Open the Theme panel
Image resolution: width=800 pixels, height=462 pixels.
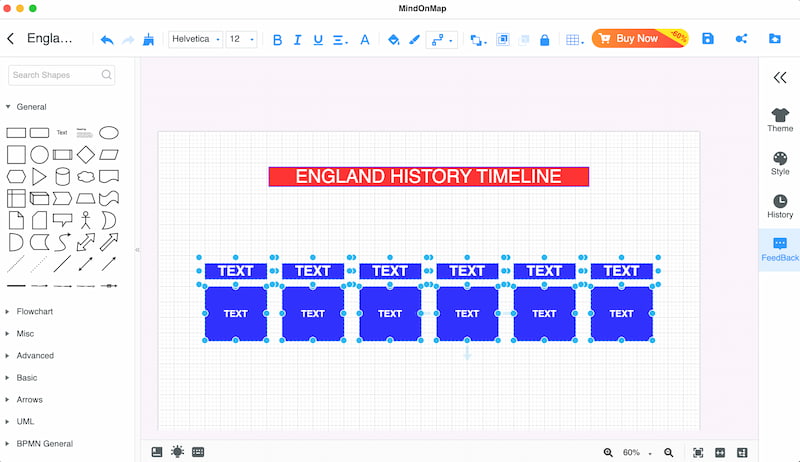(780, 120)
